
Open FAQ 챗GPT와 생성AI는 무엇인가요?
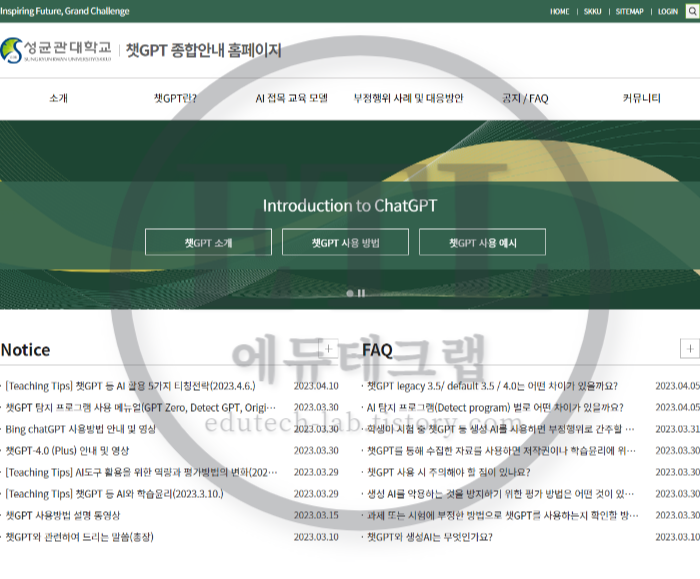[x=430, y=537]
